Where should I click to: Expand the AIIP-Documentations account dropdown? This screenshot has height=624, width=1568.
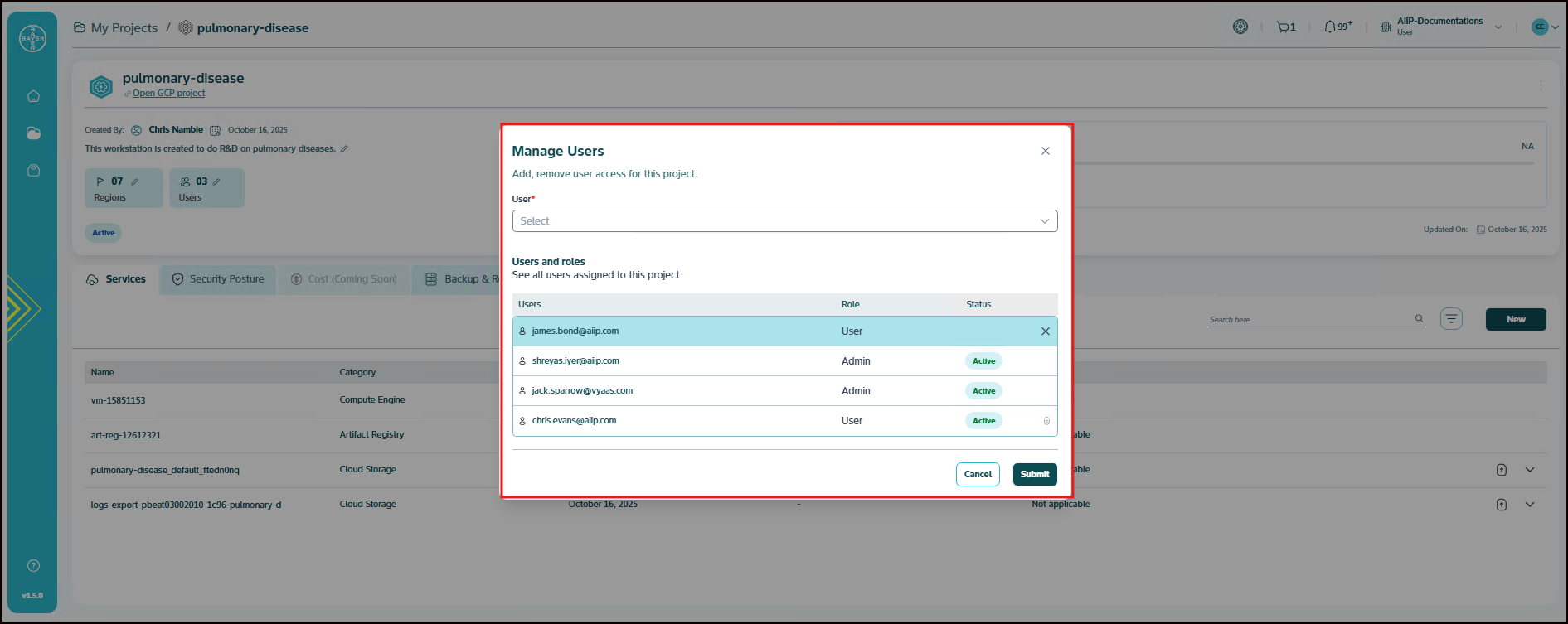(1498, 27)
